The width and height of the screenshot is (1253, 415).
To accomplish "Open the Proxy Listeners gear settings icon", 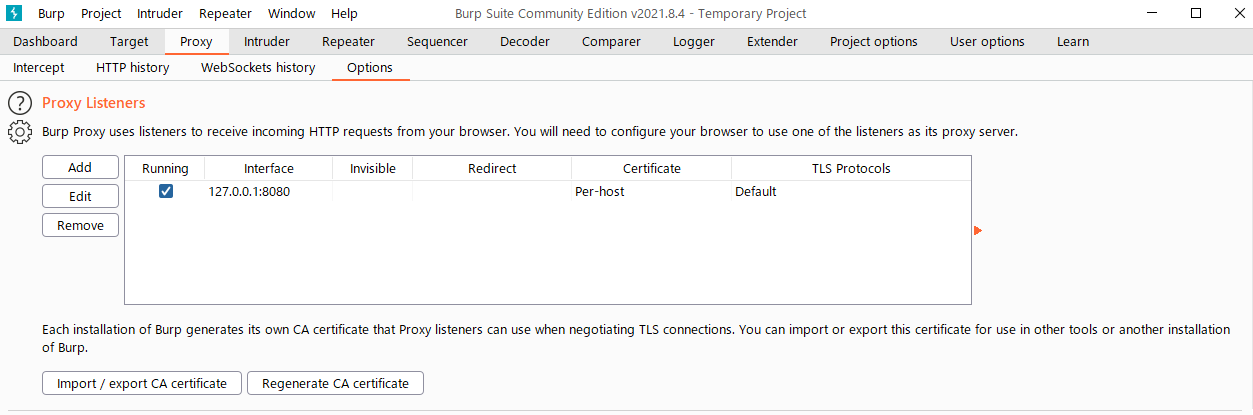I will point(20,132).
